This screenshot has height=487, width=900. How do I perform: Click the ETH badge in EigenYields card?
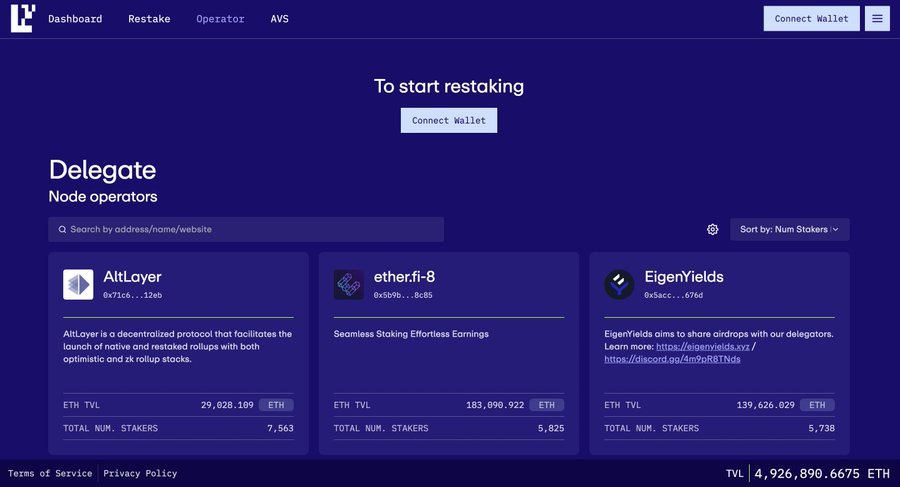[817, 405]
